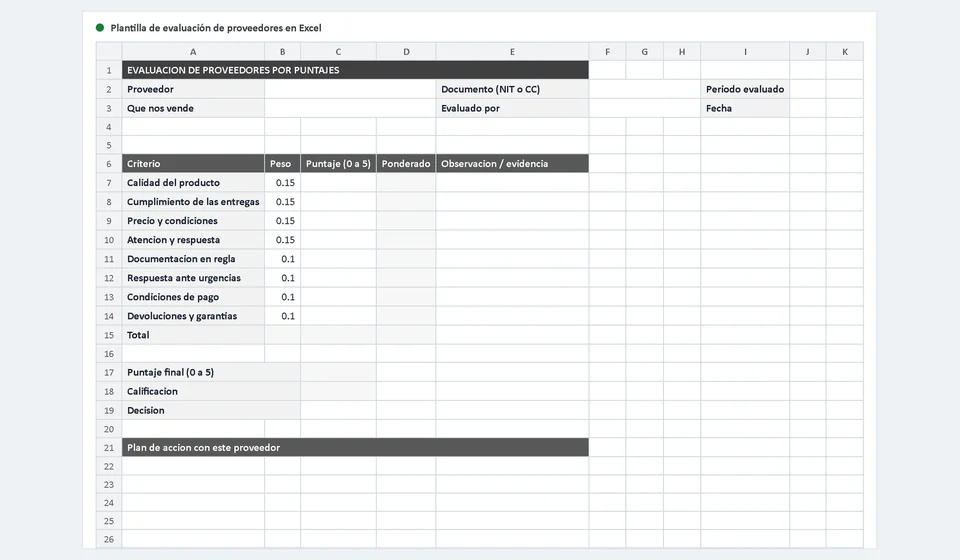
Task: Click the 'Atencion y respuesta' cell
Action: click(x=193, y=239)
